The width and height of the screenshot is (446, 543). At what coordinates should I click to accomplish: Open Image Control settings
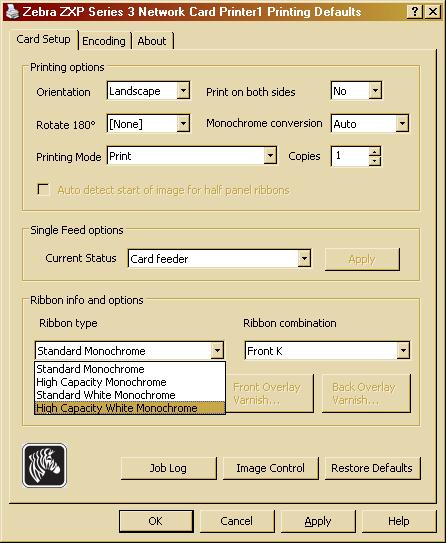click(270, 468)
